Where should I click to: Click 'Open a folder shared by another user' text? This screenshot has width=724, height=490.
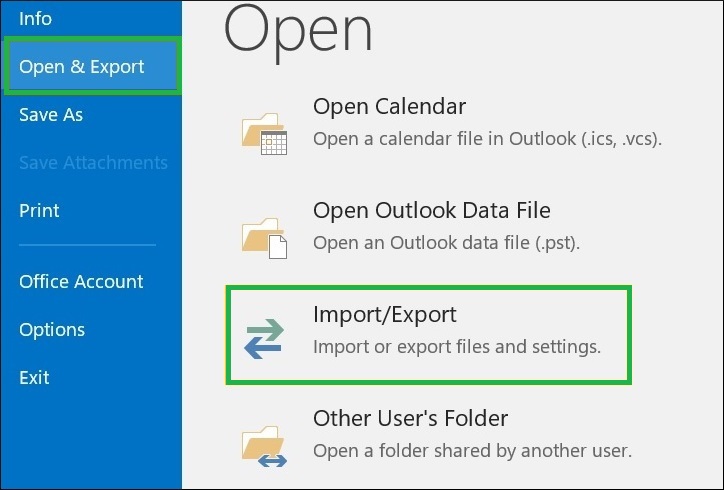click(472, 451)
